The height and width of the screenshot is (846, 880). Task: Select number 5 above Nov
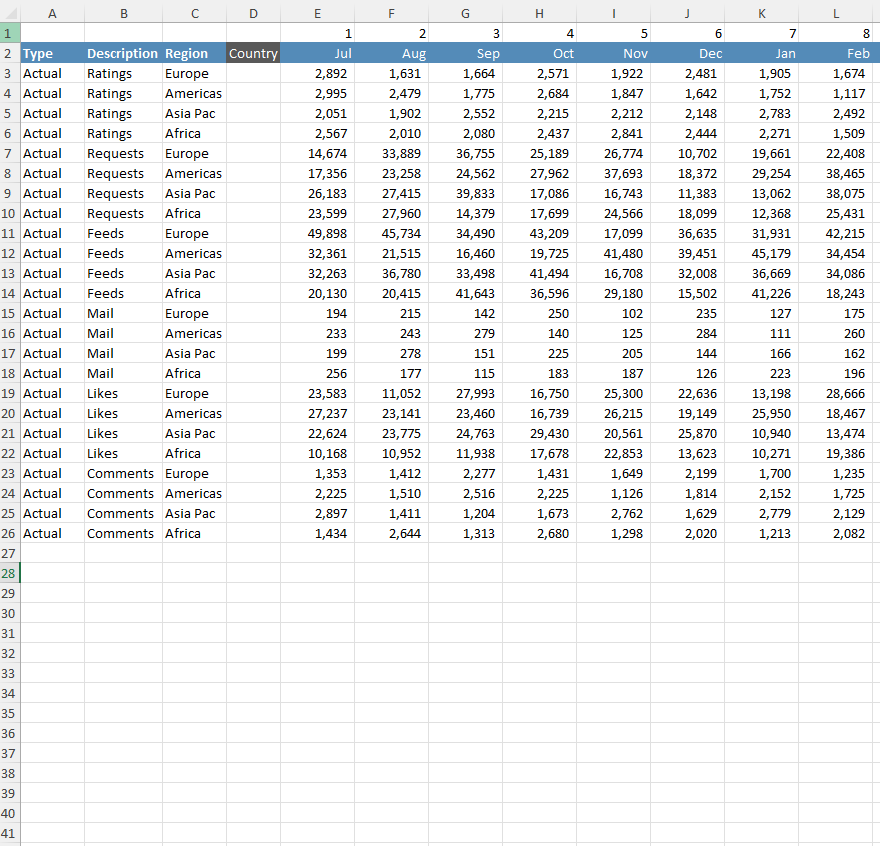(613, 33)
